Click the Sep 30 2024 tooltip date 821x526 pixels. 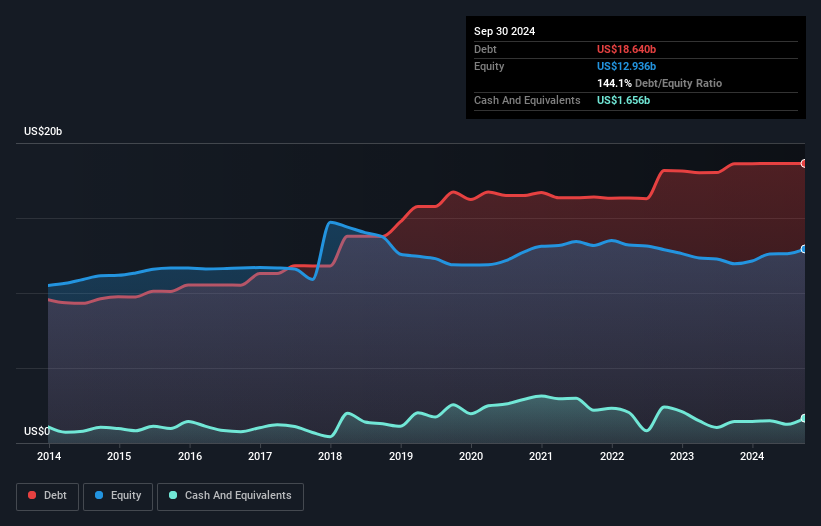tap(504, 31)
